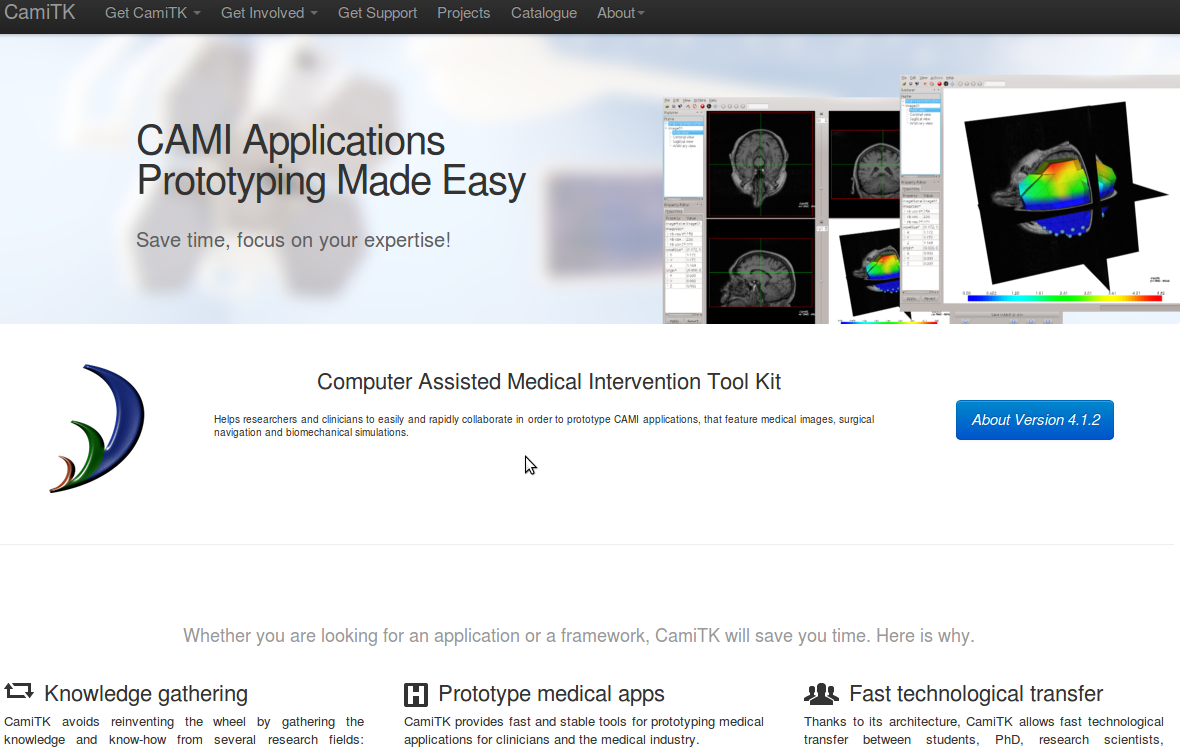Click the 'Whether you are looking for an application' text

(579, 636)
